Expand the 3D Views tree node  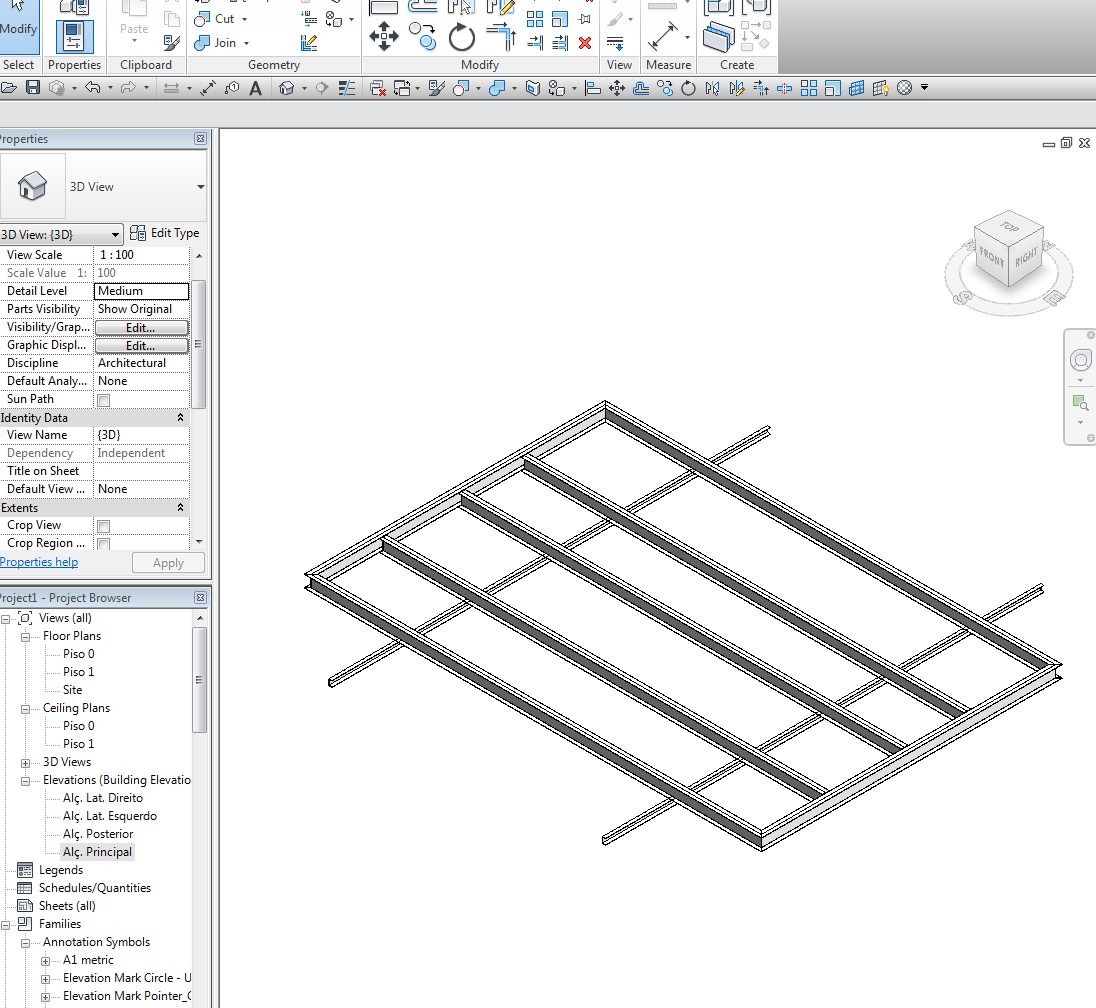click(x=26, y=762)
